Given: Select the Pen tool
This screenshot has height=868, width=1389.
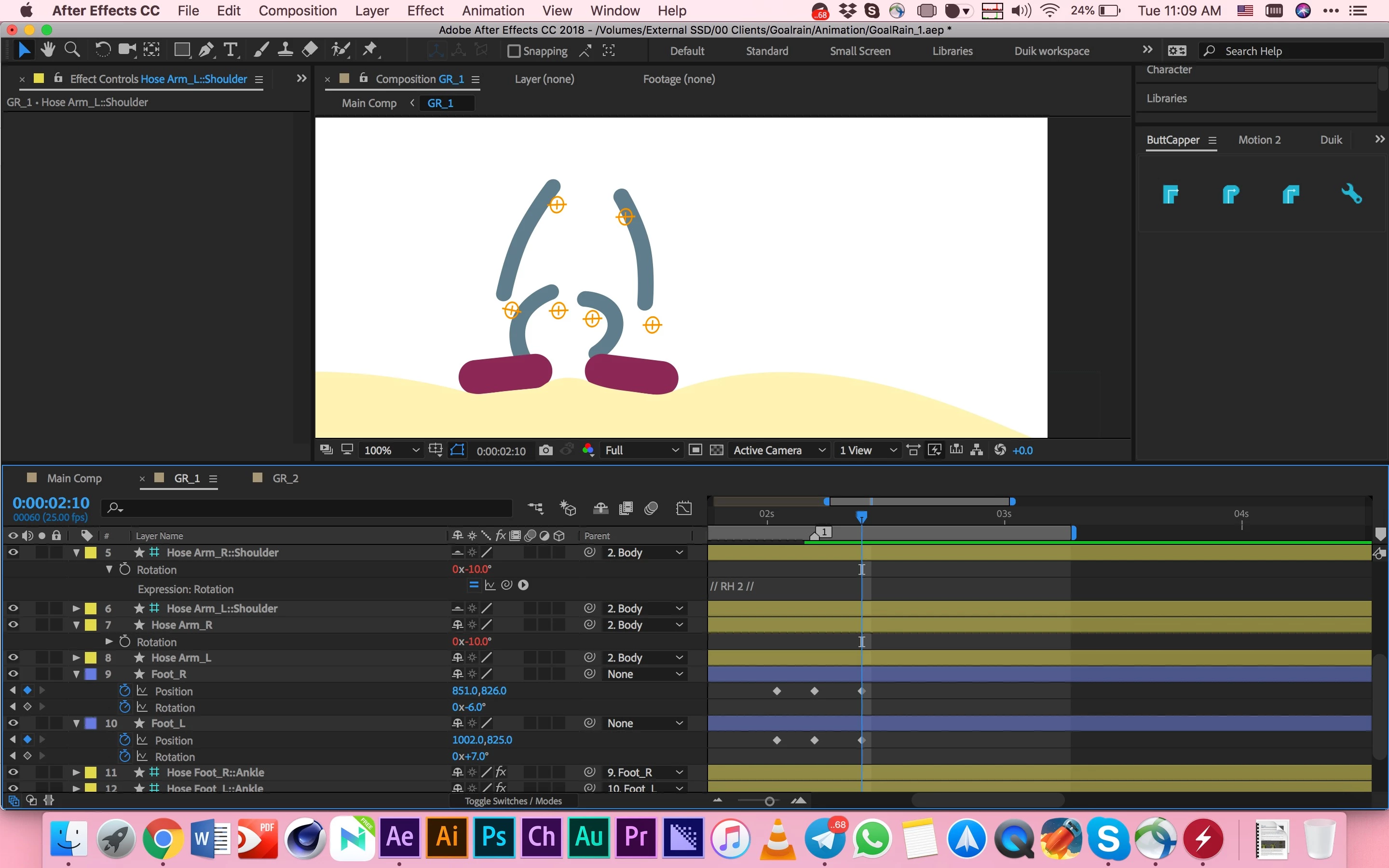Looking at the screenshot, I should coord(206,51).
